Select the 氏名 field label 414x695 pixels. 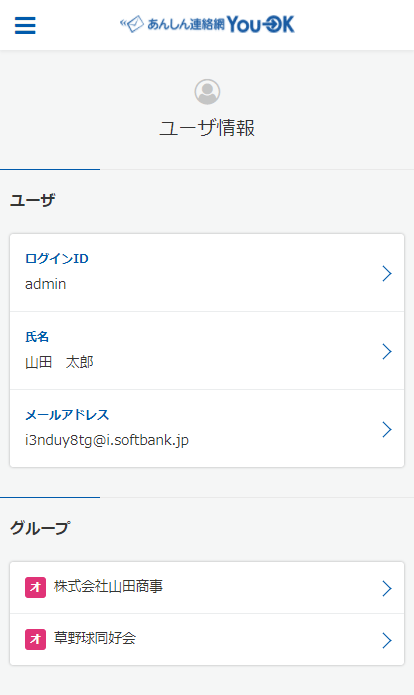pyautogui.click(x=37, y=337)
